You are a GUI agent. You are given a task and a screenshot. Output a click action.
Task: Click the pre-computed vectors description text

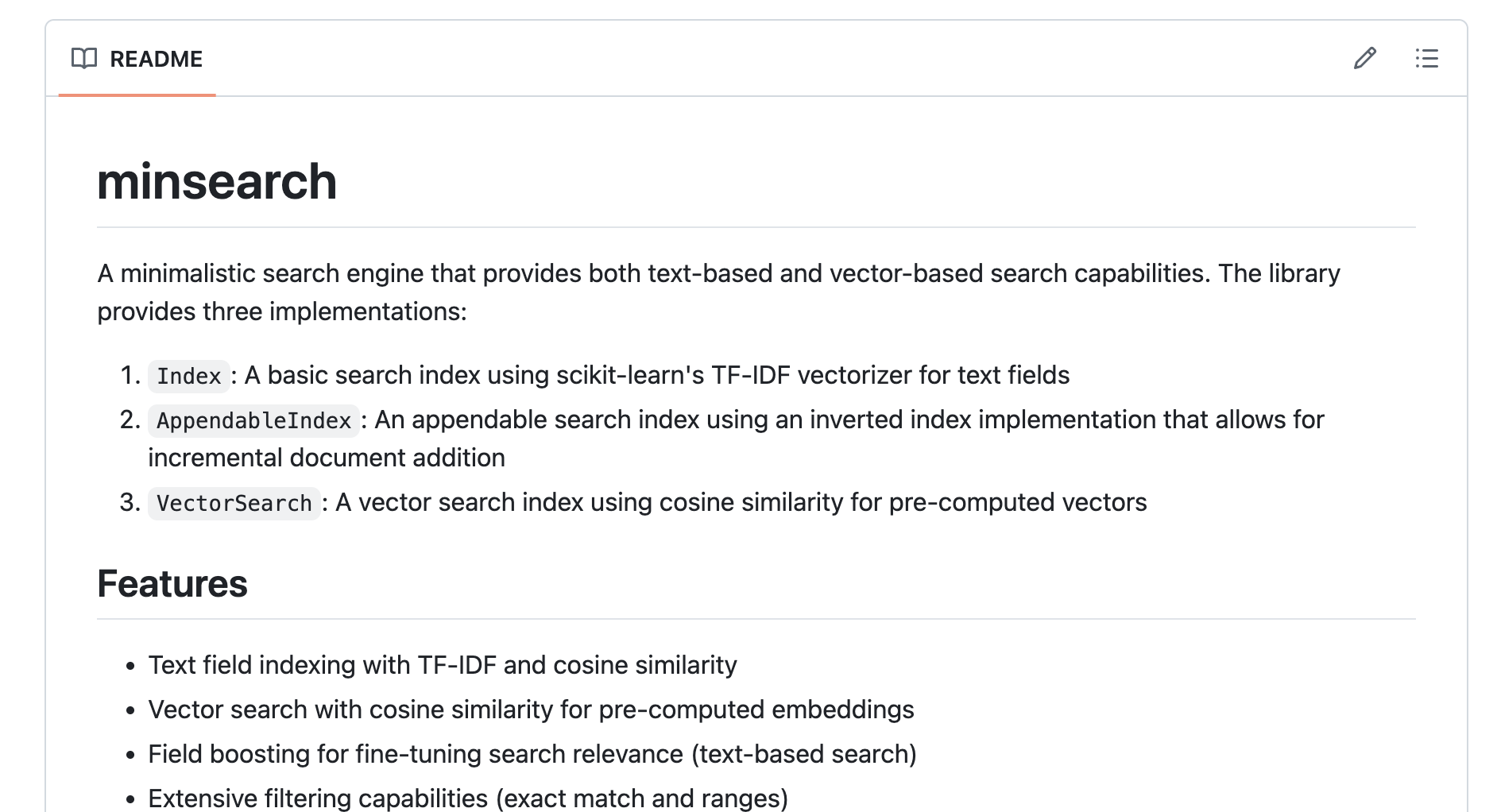pyautogui.click(x=741, y=502)
